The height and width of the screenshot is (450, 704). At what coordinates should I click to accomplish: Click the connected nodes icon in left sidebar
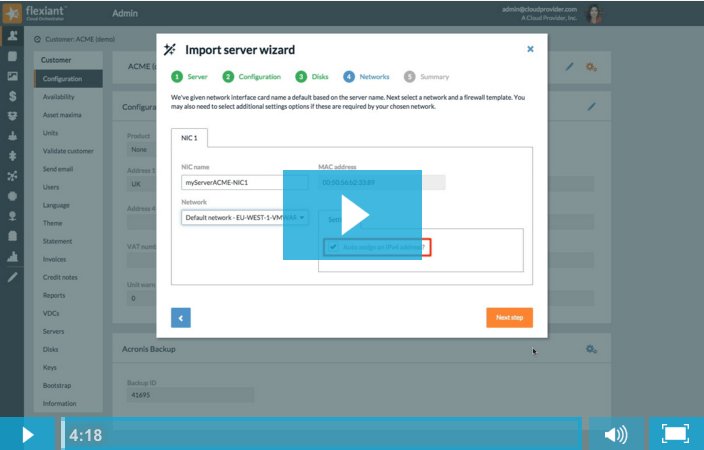click(x=13, y=176)
